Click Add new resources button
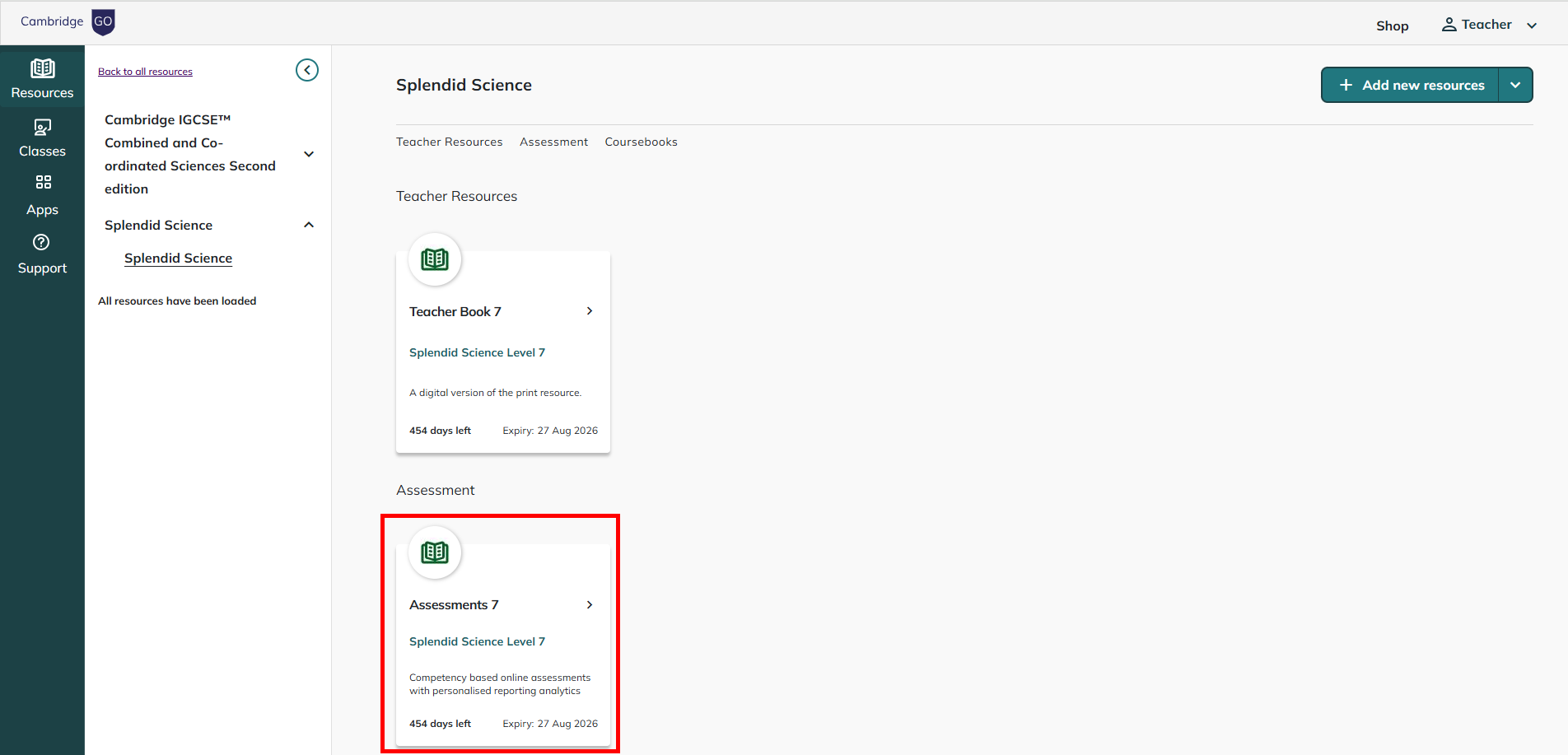Viewport: 1568px width, 755px height. coord(1410,85)
